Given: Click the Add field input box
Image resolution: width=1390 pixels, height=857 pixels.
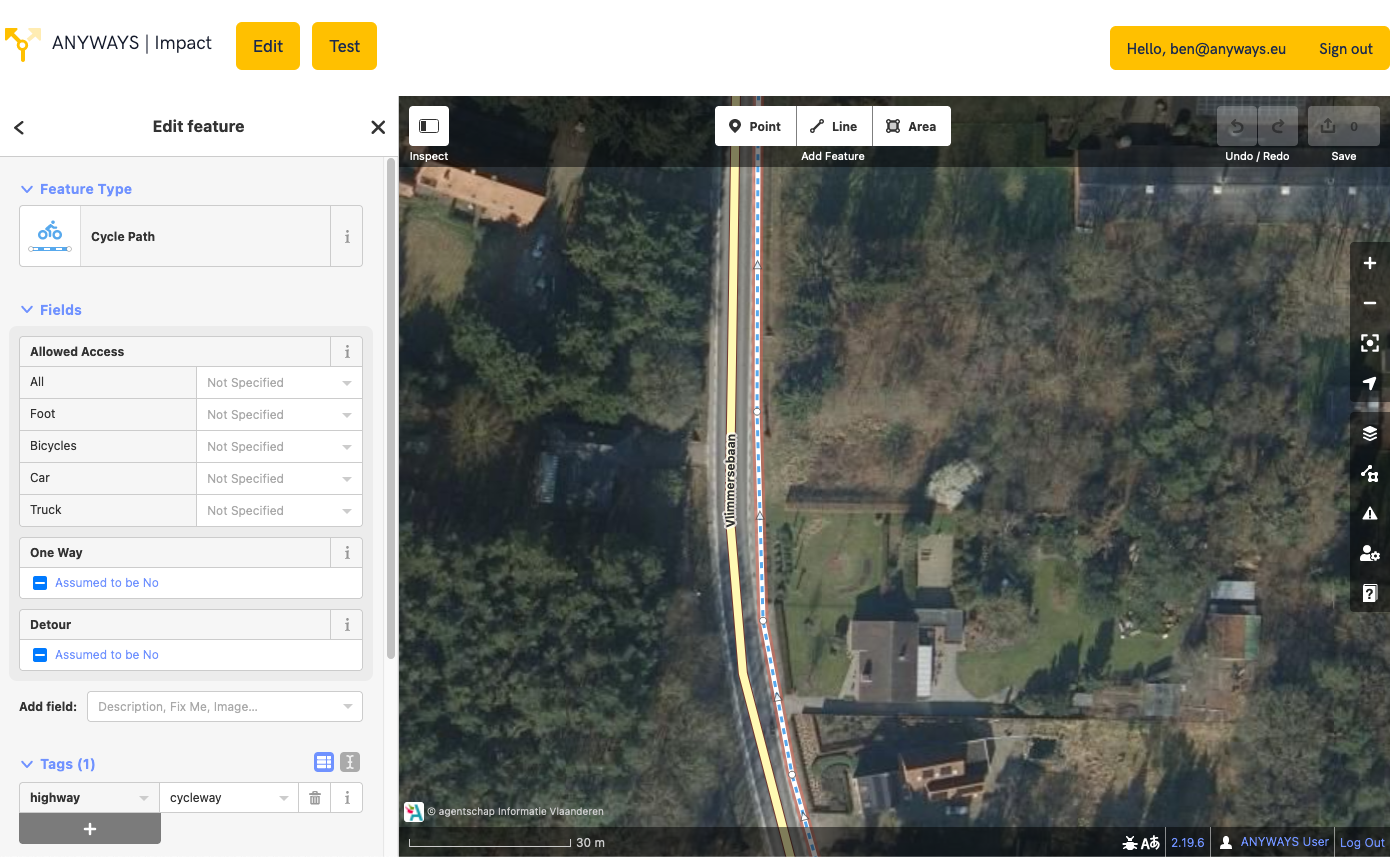Looking at the screenshot, I should [224, 706].
